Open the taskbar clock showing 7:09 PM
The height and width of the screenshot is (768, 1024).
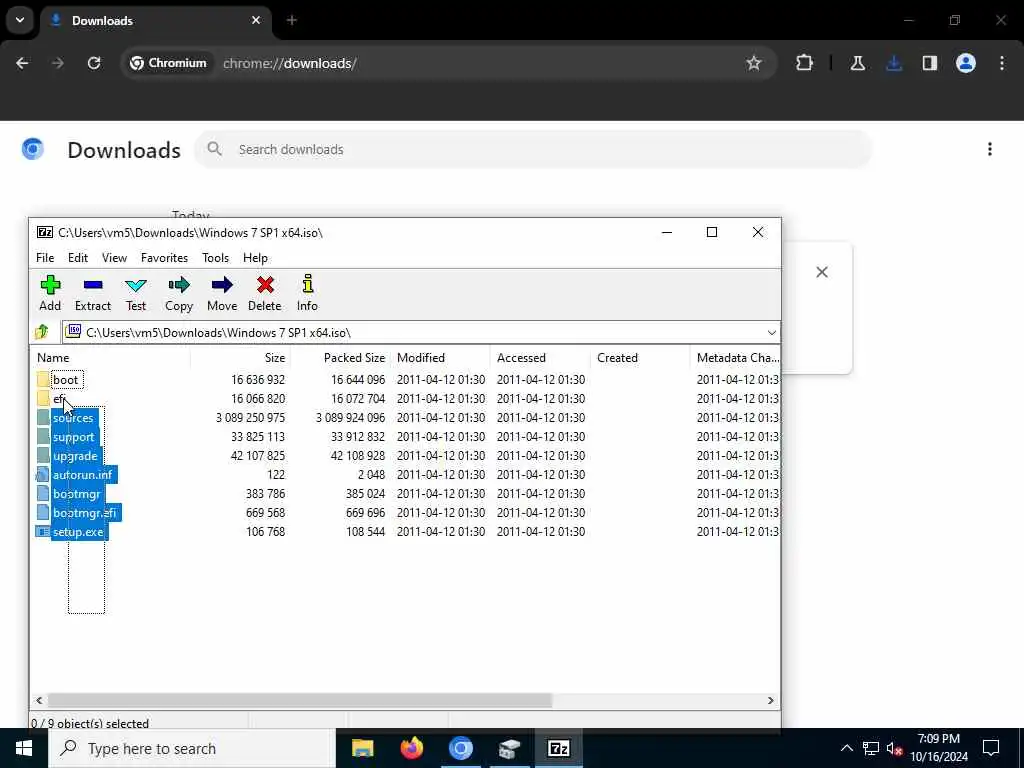click(938, 748)
